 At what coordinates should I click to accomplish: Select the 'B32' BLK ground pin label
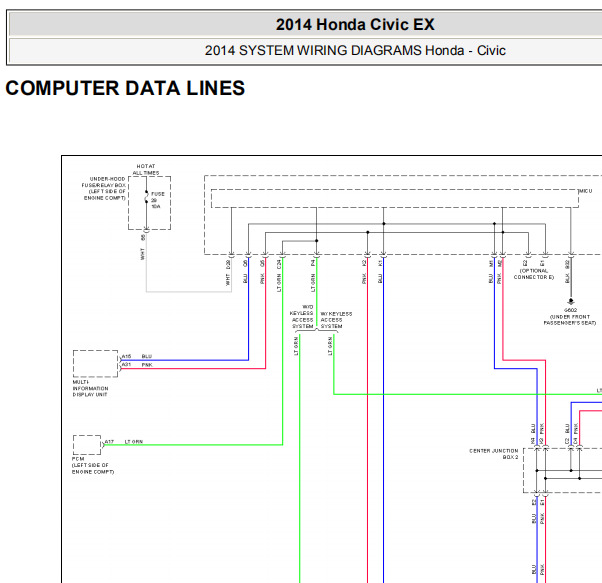(567, 264)
